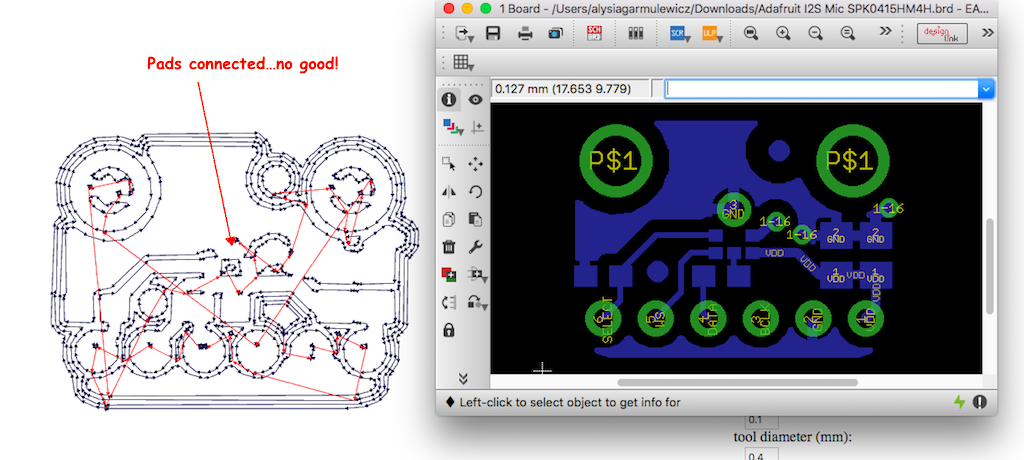Expand hidden zoom toolbar items chevron
The width and height of the screenshot is (1024, 460).
(x=886, y=31)
